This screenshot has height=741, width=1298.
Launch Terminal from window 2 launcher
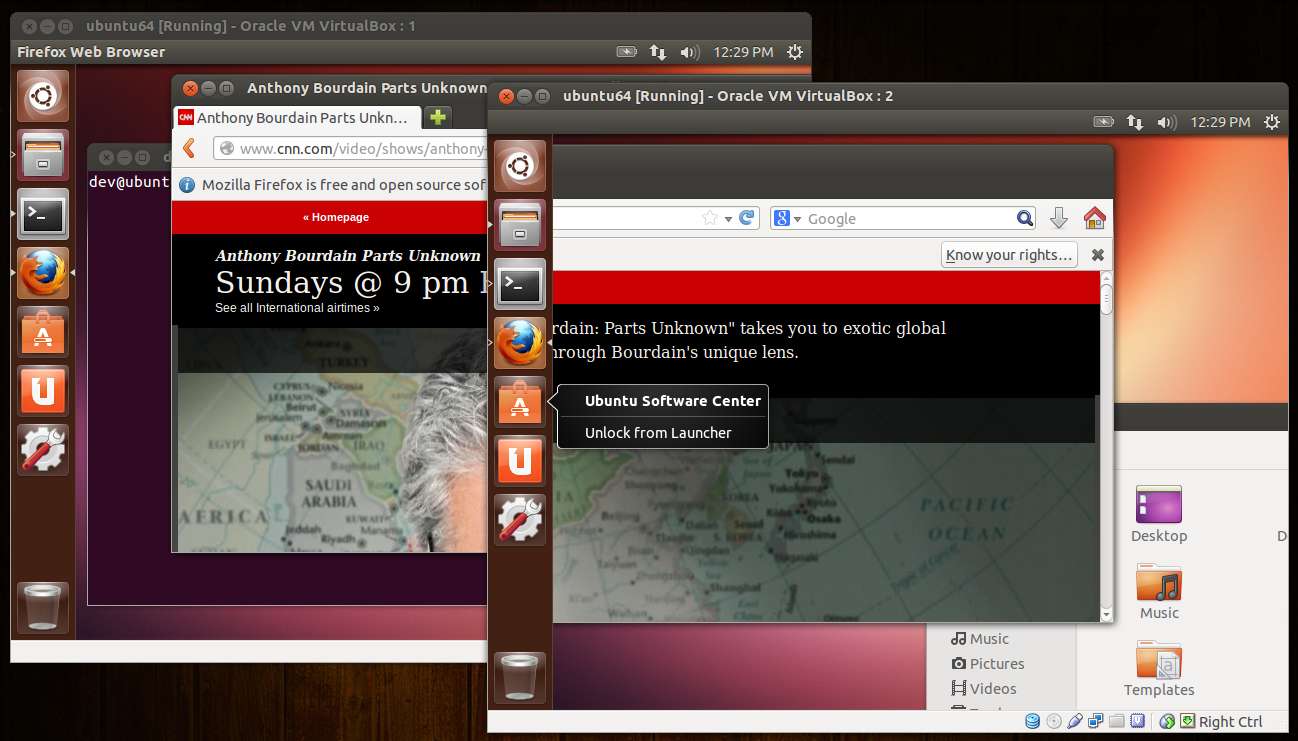[x=520, y=284]
